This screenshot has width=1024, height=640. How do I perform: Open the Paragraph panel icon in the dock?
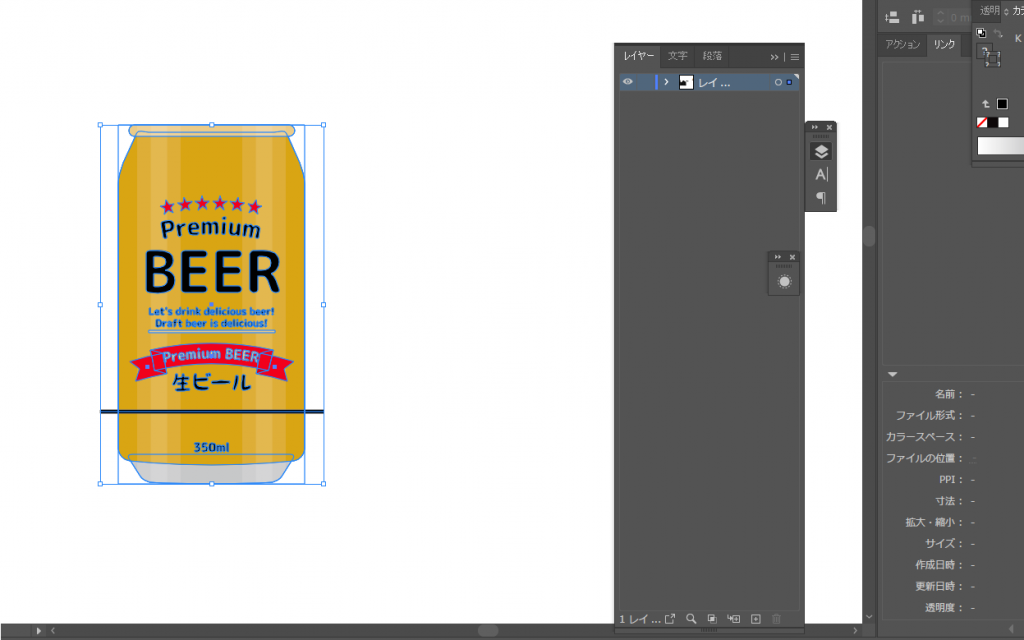tap(821, 197)
